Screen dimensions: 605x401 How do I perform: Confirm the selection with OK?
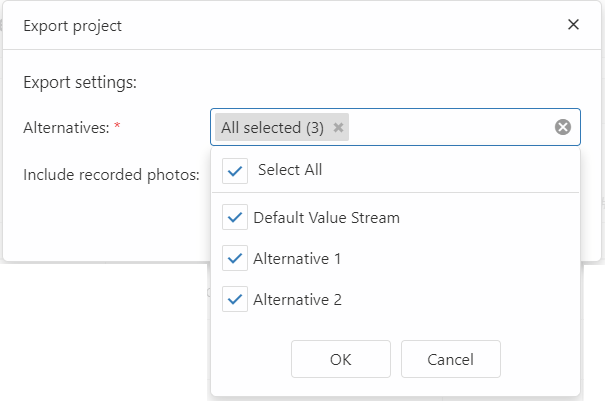coord(340,359)
